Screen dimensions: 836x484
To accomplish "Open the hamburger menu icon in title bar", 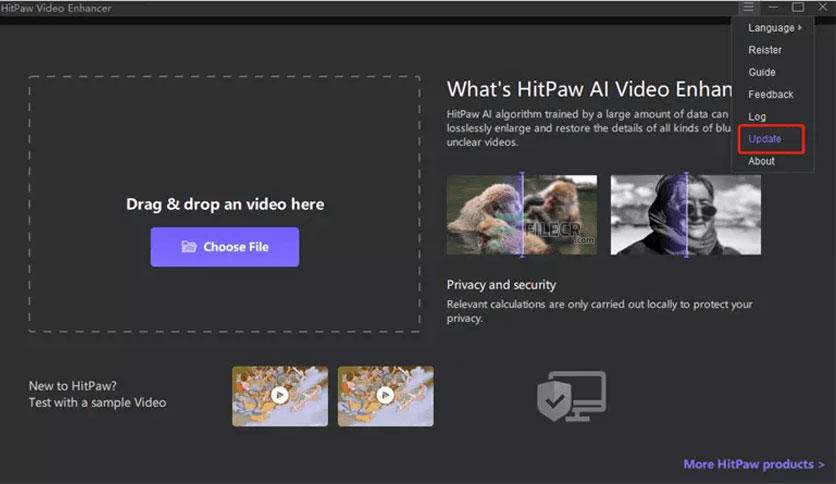I will 749,7.
